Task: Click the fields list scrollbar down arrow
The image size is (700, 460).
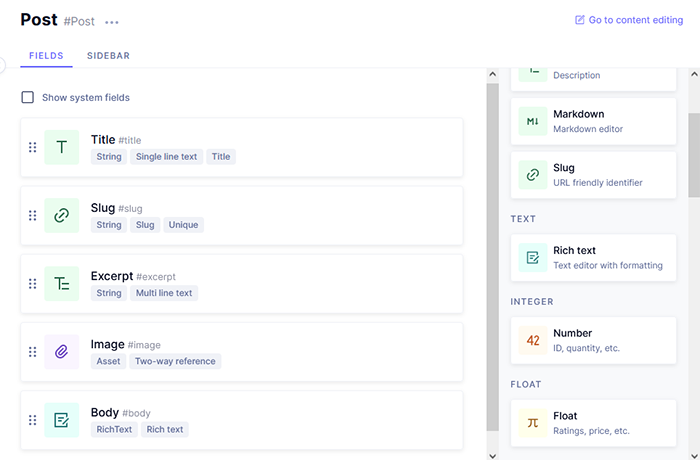Action: tap(493, 456)
